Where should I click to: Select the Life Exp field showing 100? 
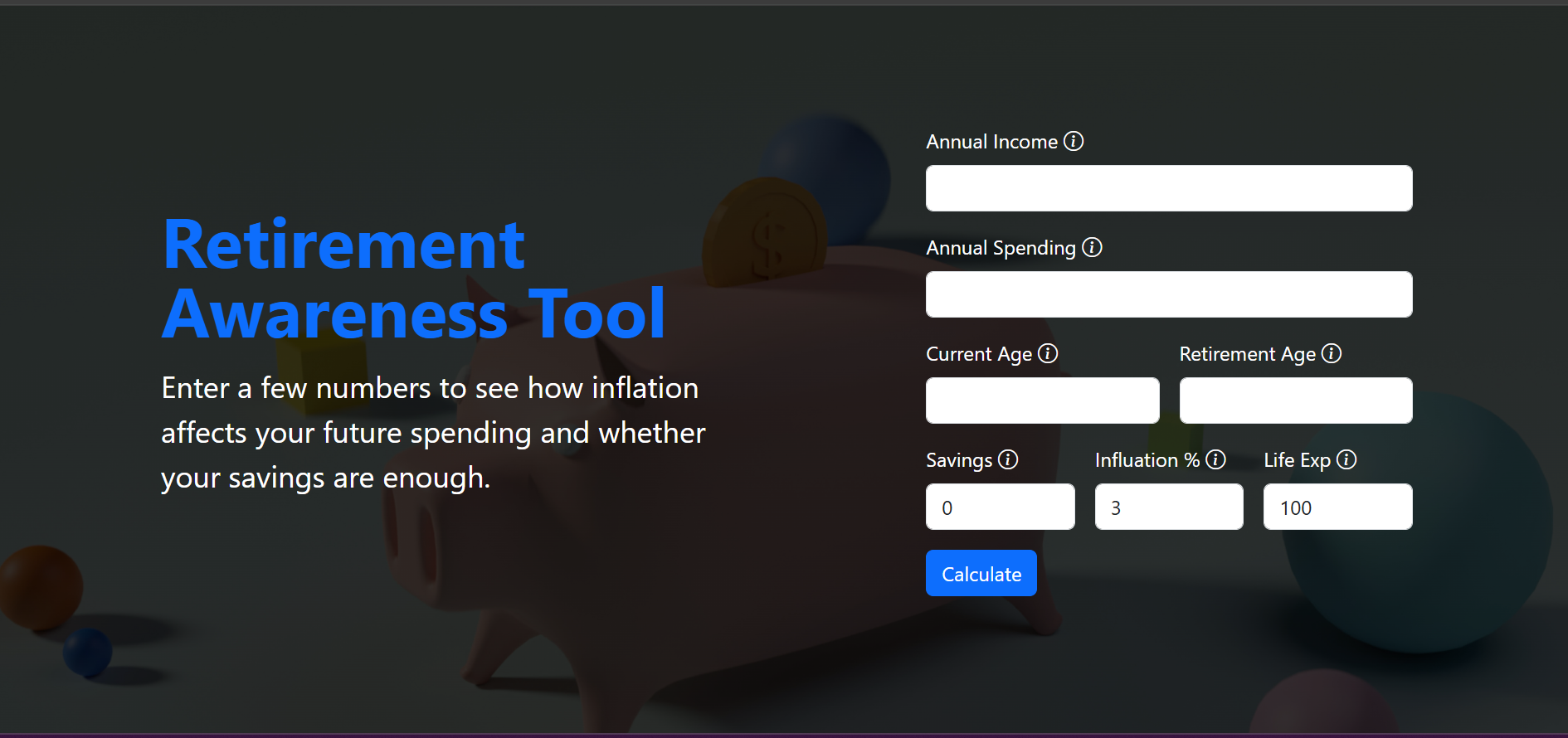[1337, 507]
